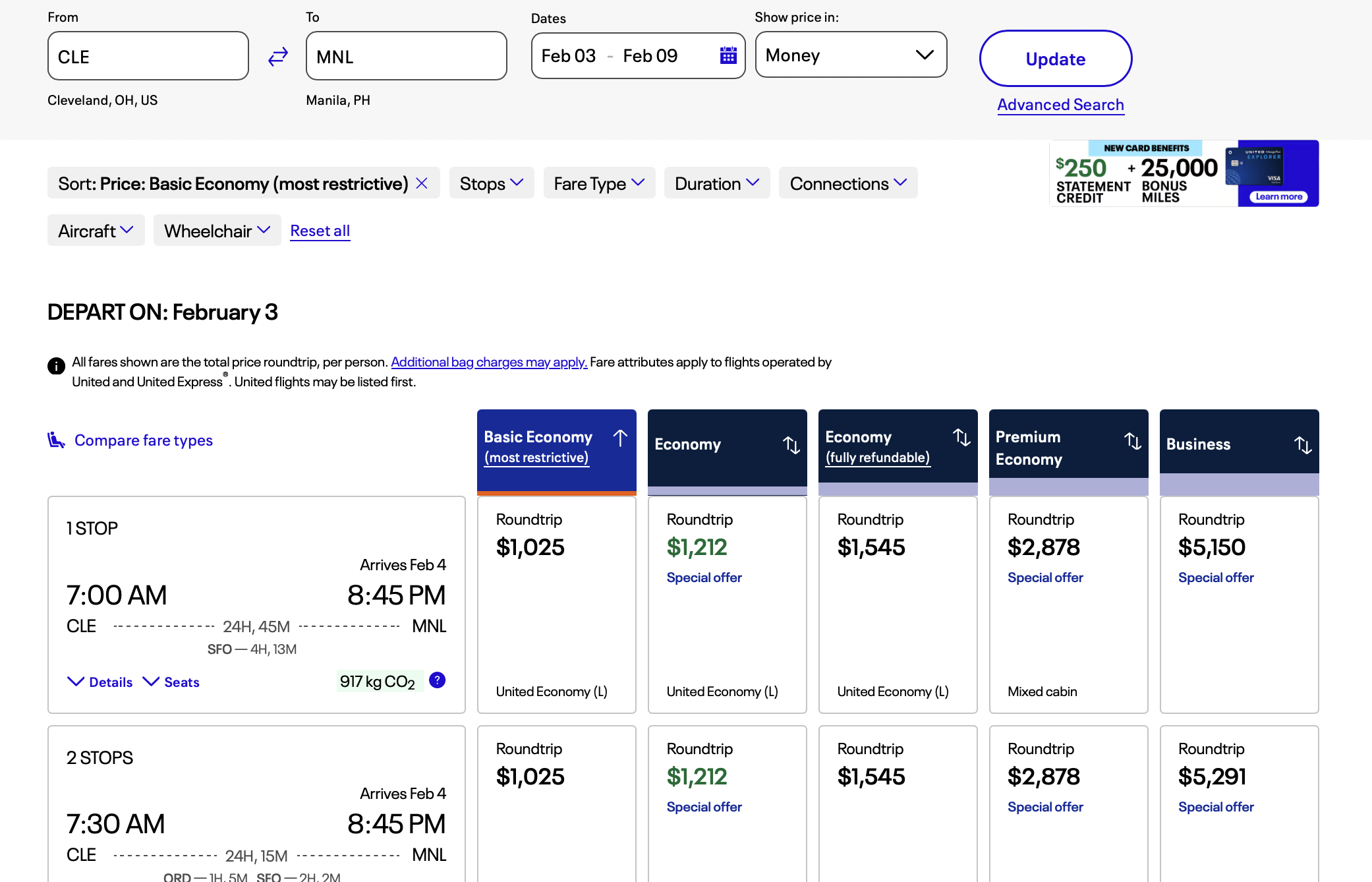Screen dimensions: 1372x882
Task: Open Additional bag charges may apply link
Action: (489, 362)
